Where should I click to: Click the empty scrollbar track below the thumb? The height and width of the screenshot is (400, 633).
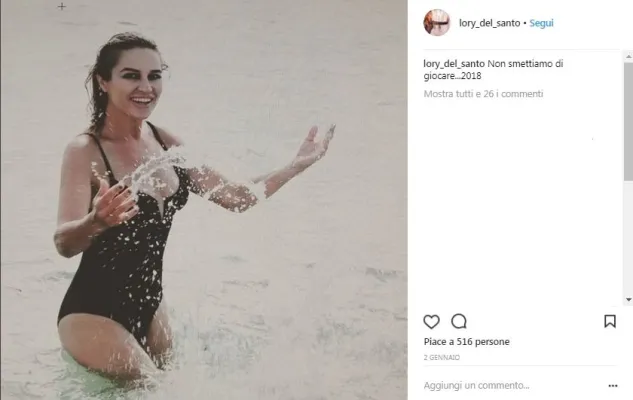[629, 238]
